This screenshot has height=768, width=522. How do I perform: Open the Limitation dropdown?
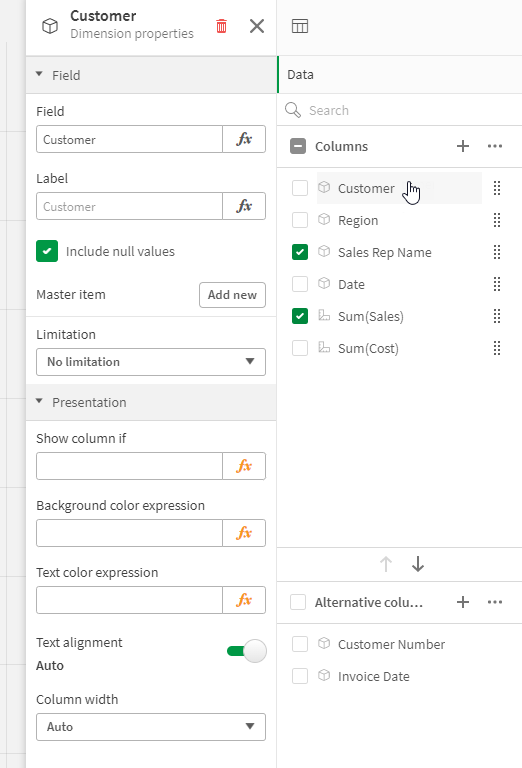point(151,362)
